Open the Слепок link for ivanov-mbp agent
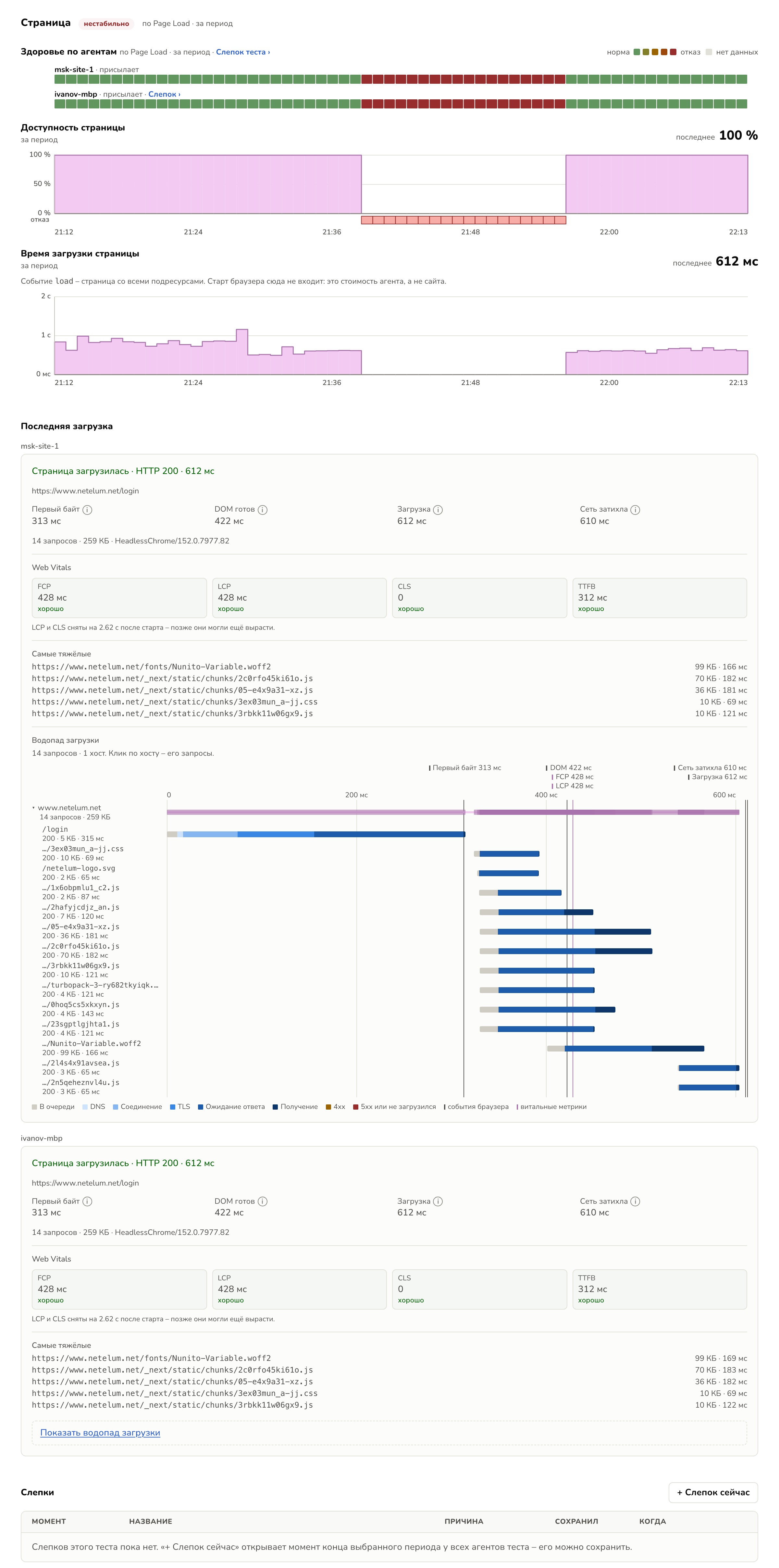 pyautogui.click(x=164, y=94)
